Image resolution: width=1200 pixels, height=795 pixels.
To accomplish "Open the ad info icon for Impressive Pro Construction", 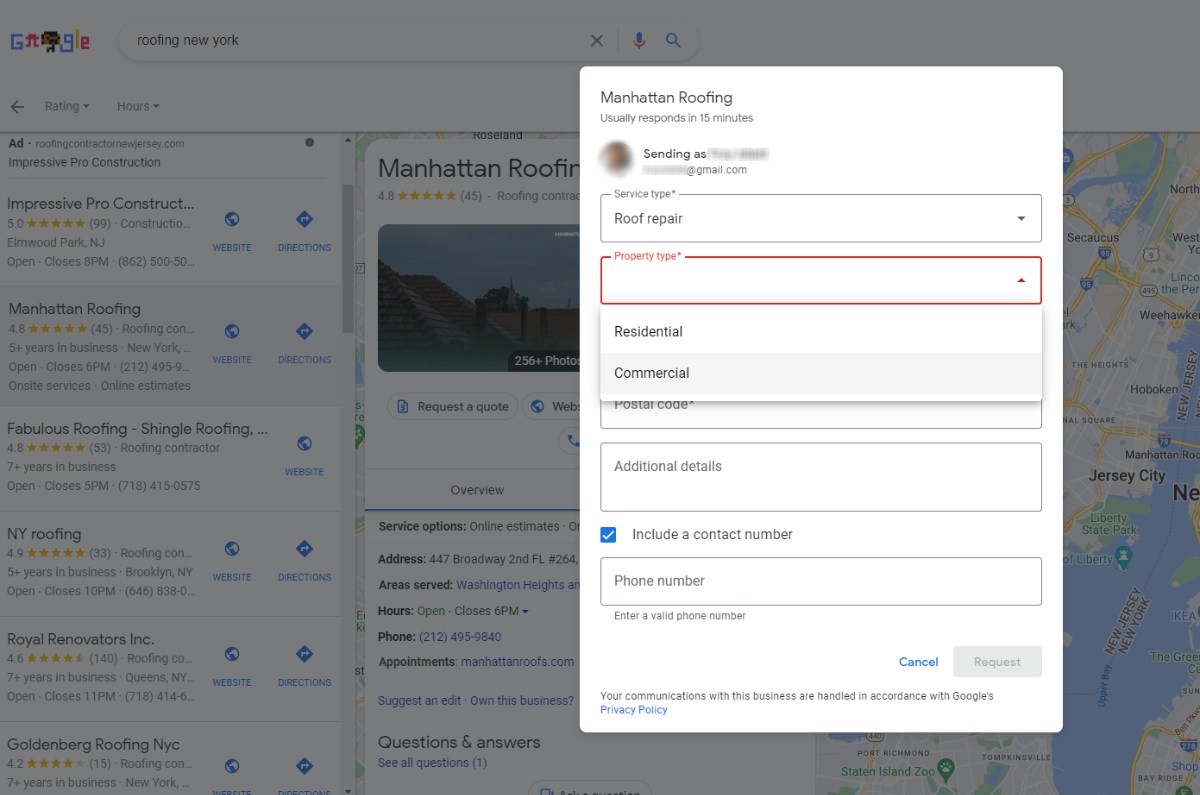I will click(x=309, y=143).
